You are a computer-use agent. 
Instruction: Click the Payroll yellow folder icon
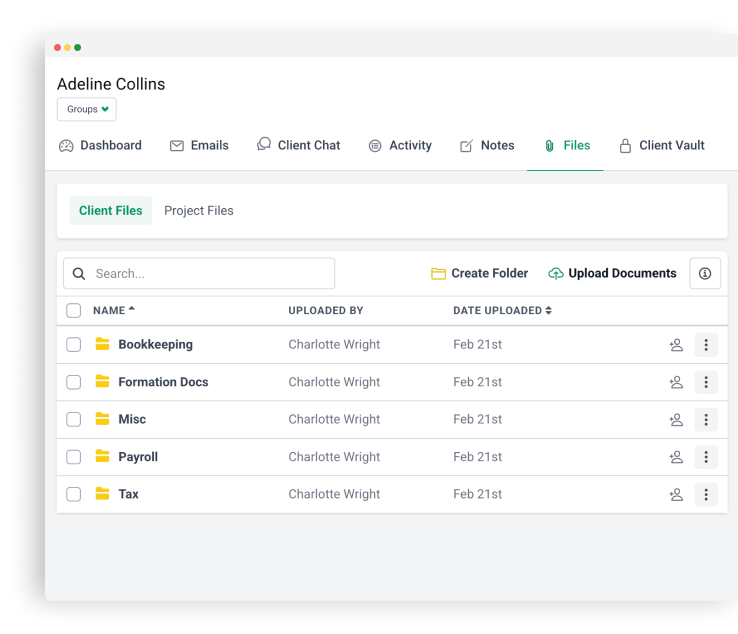[102, 456]
